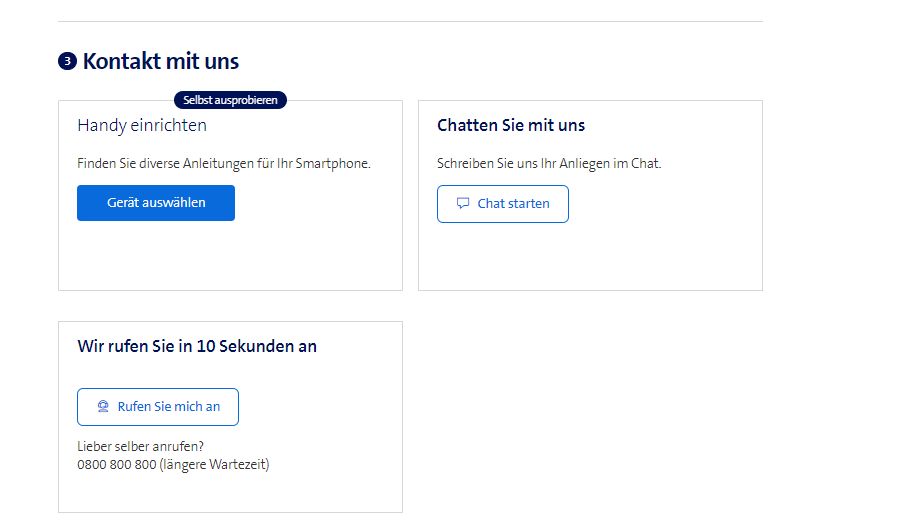
Task: Click the Schreiben Sie uns Ihr Anliegen text
Action: [x=549, y=163]
